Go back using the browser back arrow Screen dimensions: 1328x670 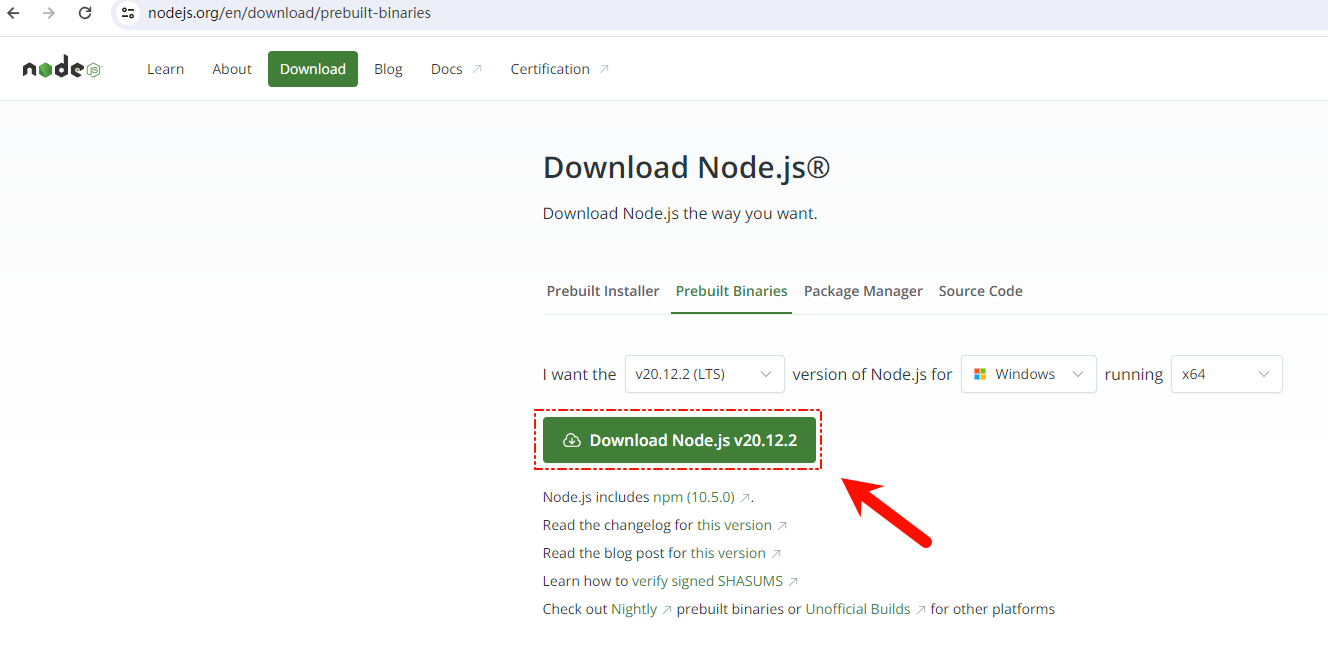click(x=14, y=13)
